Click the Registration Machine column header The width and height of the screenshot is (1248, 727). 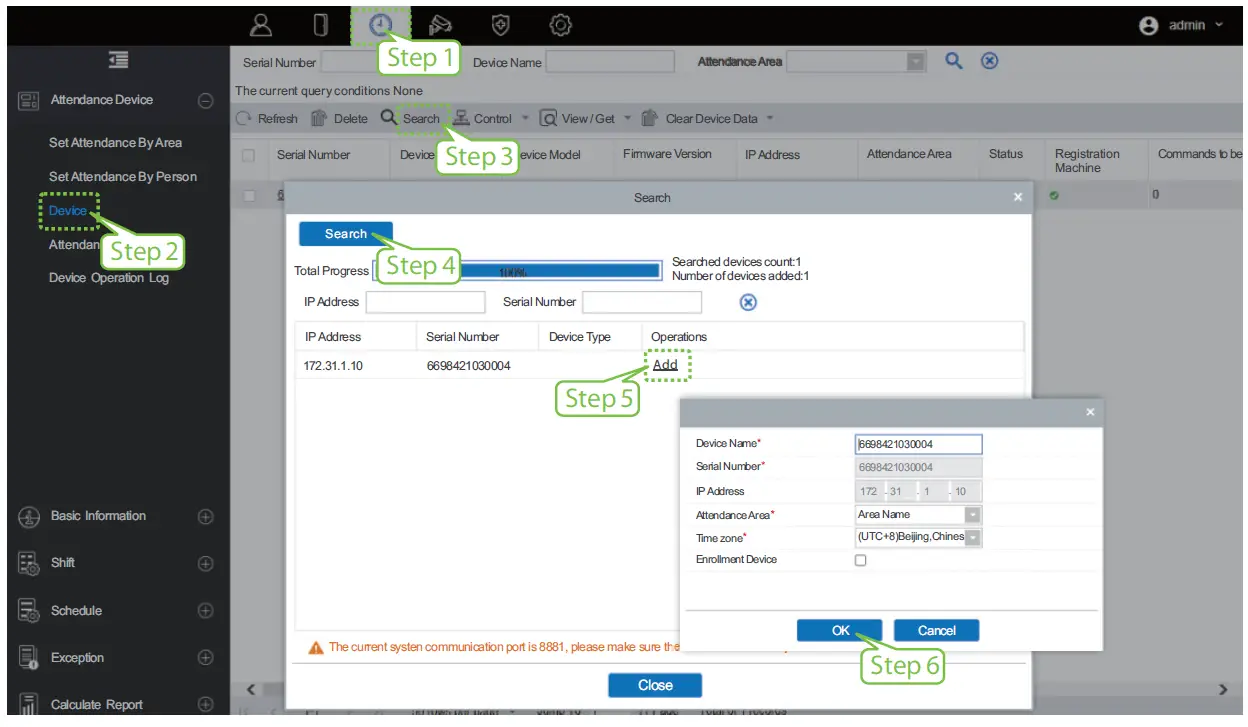[1087, 161]
